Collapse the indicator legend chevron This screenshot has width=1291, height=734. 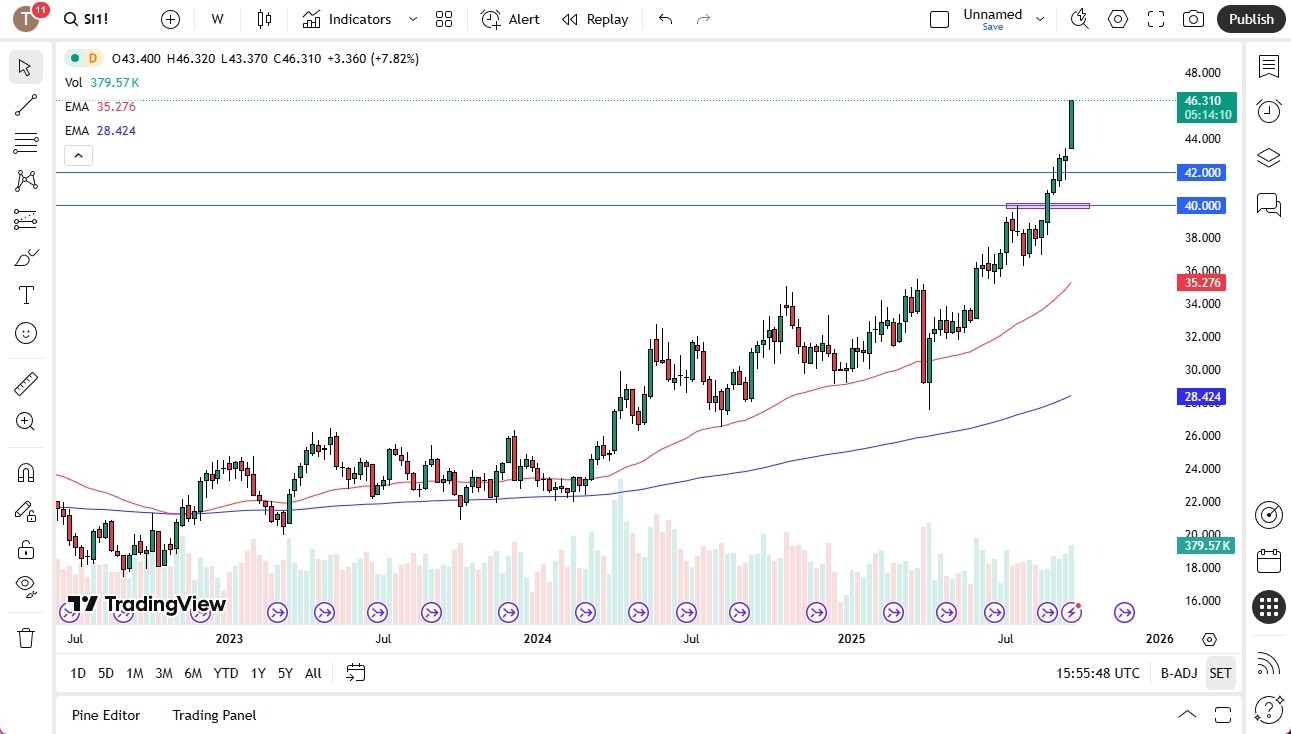(x=78, y=155)
